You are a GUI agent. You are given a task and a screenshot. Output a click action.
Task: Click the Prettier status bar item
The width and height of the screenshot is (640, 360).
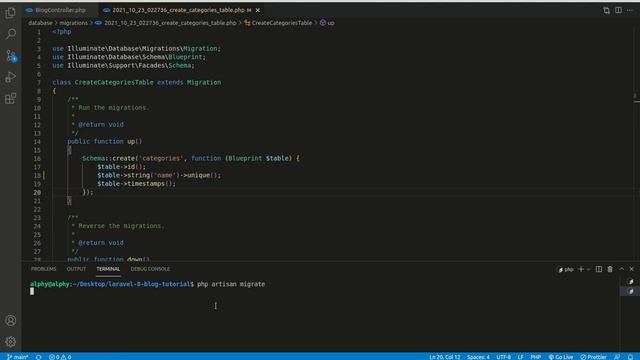click(593, 357)
